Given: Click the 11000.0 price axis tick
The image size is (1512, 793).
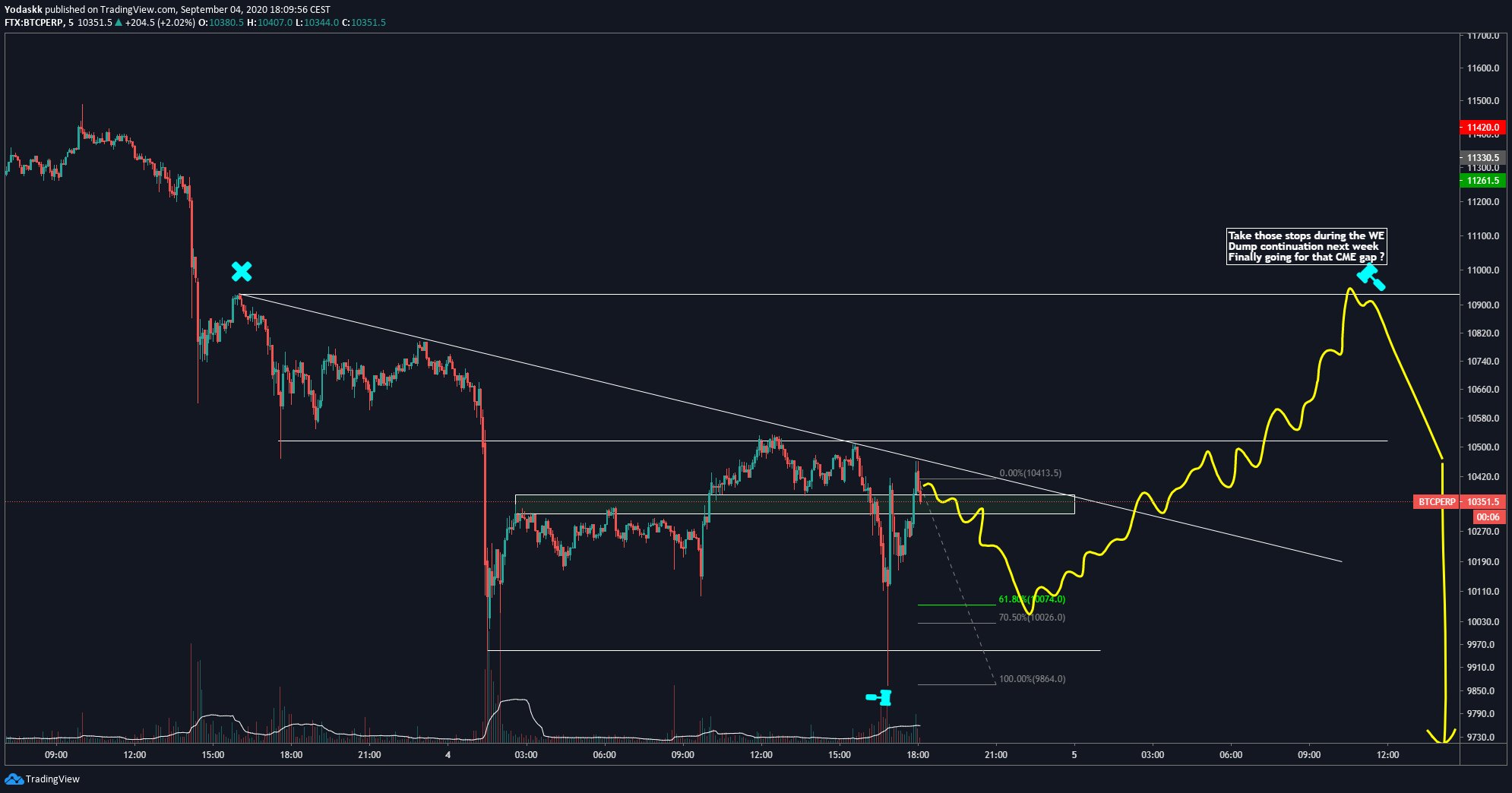Looking at the screenshot, I should tap(1483, 270).
